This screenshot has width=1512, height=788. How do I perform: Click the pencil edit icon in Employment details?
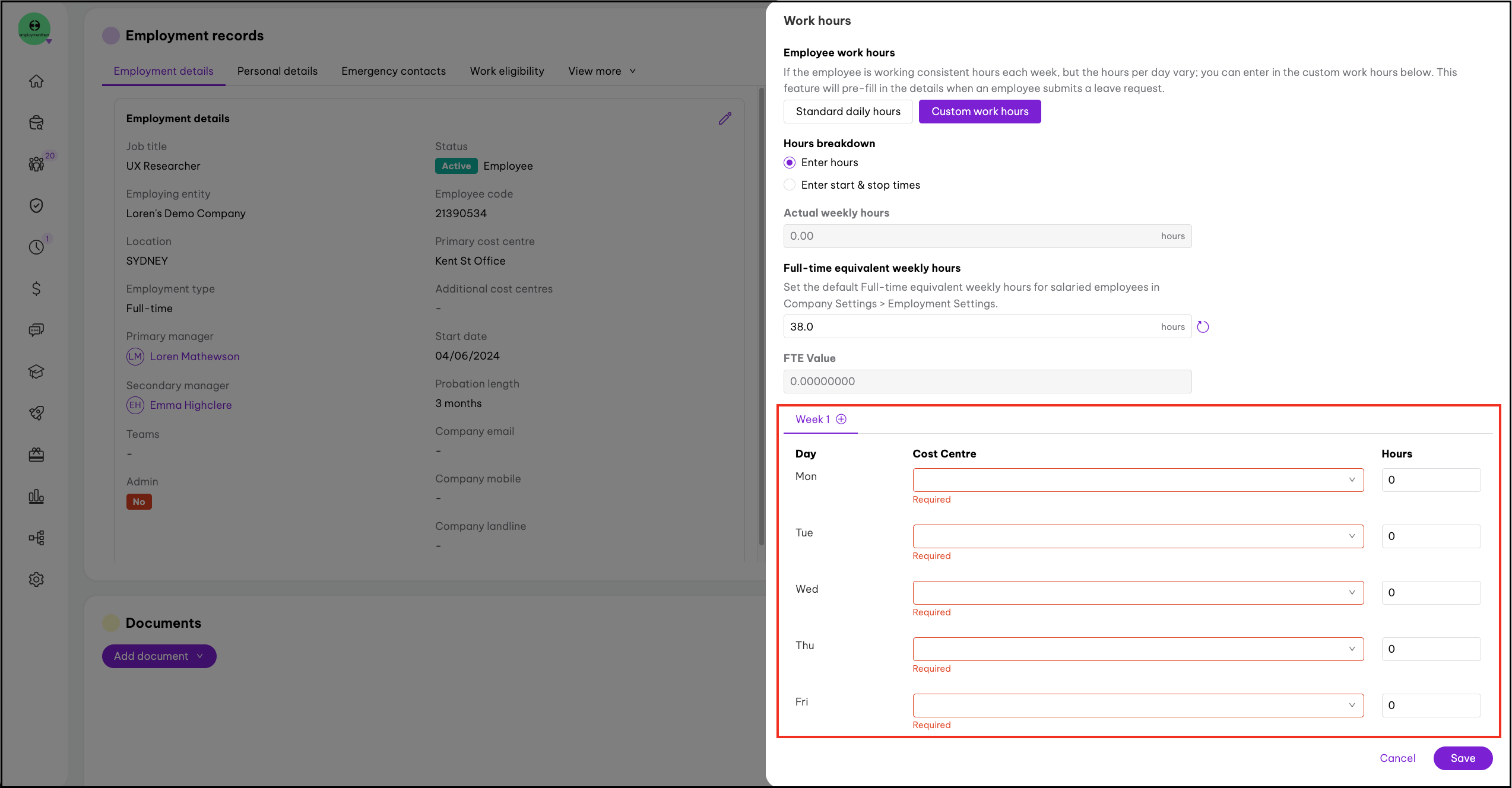pyautogui.click(x=725, y=119)
